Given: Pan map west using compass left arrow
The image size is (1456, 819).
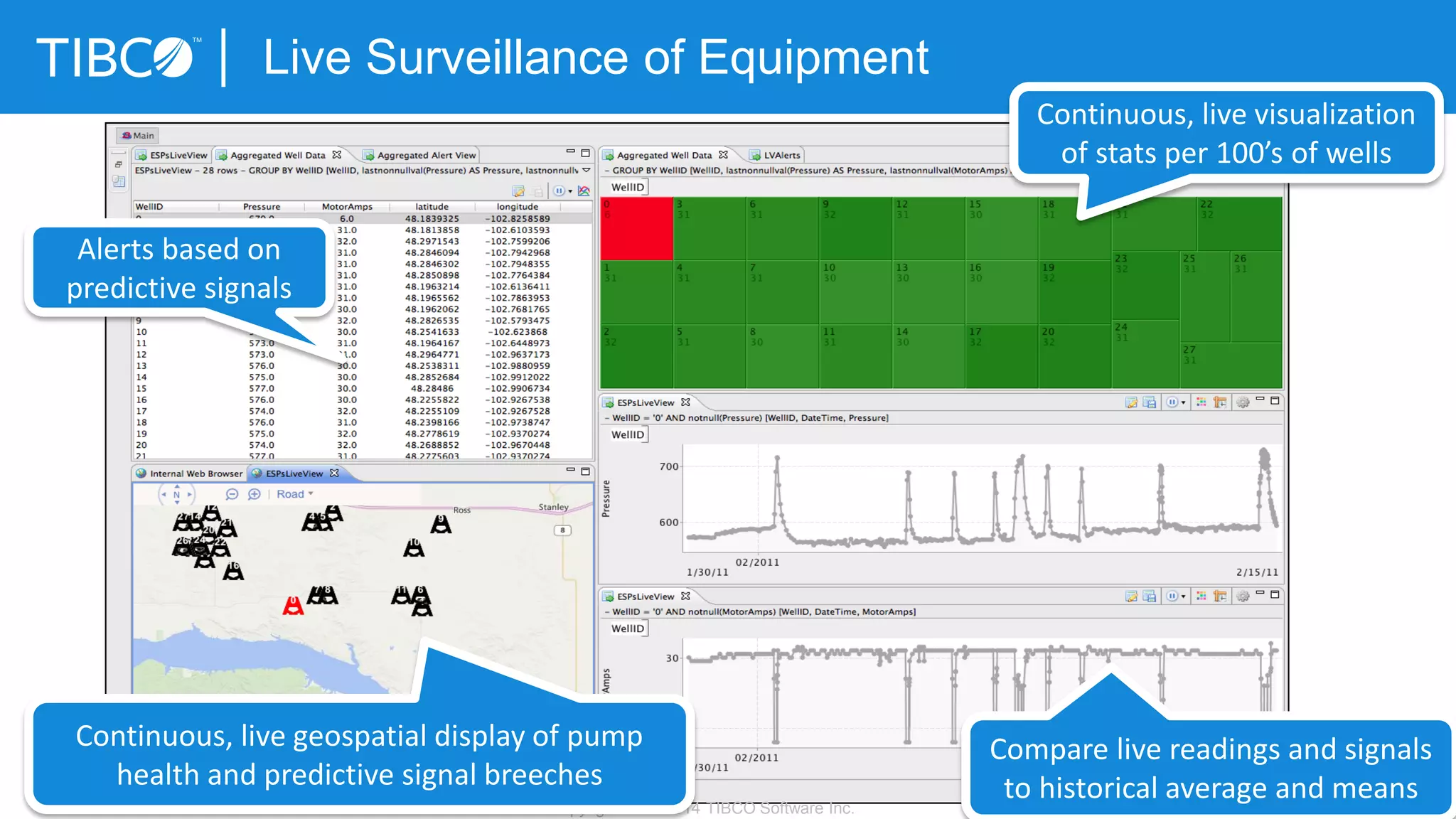Looking at the screenshot, I should (164, 494).
